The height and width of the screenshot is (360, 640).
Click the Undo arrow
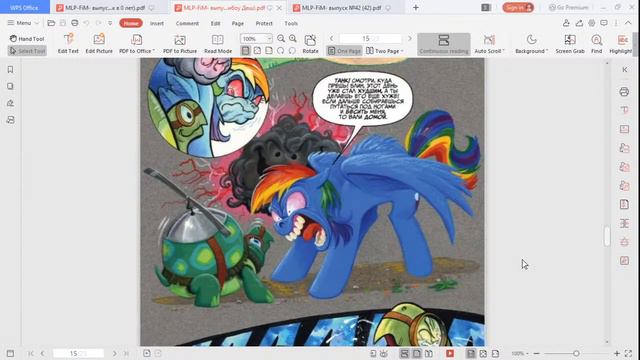[86, 23]
